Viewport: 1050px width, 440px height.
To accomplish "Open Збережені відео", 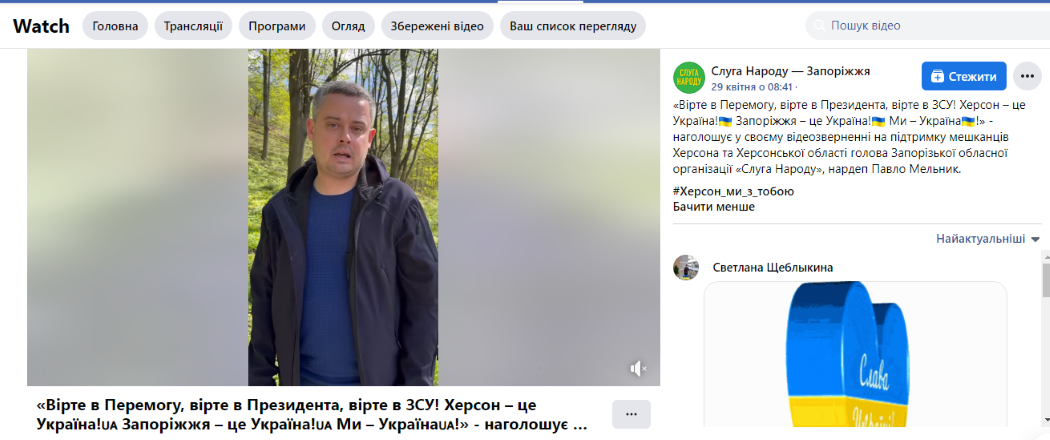I will (437, 26).
